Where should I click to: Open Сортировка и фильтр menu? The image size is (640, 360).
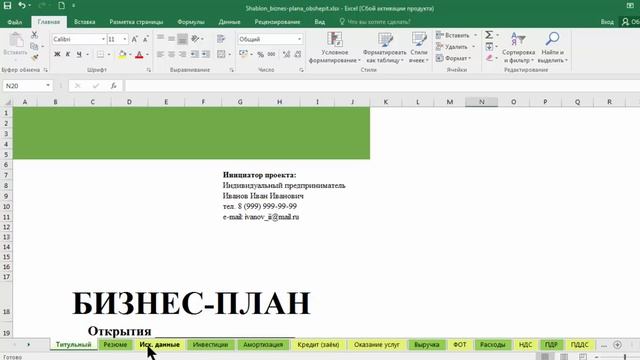pyautogui.click(x=518, y=47)
